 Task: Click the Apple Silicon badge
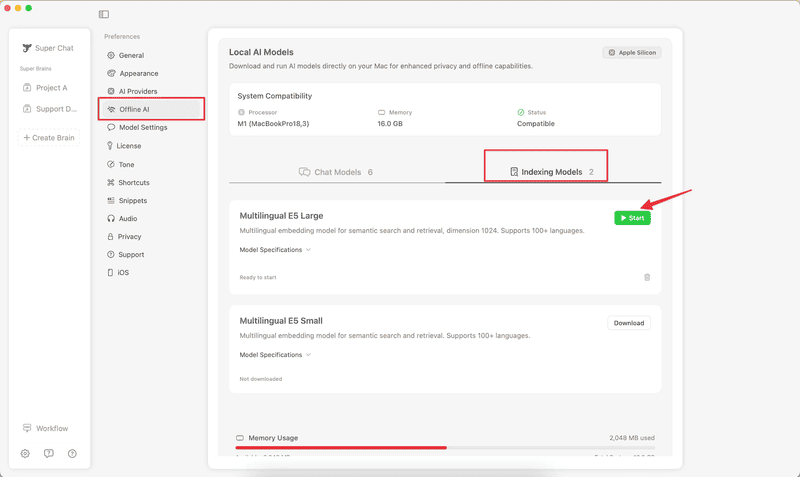click(x=631, y=52)
